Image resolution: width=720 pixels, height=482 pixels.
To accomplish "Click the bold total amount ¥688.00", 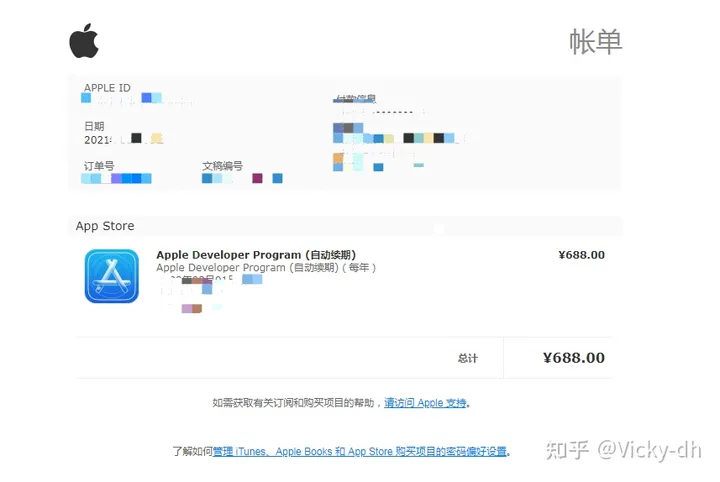I will pos(573,358).
